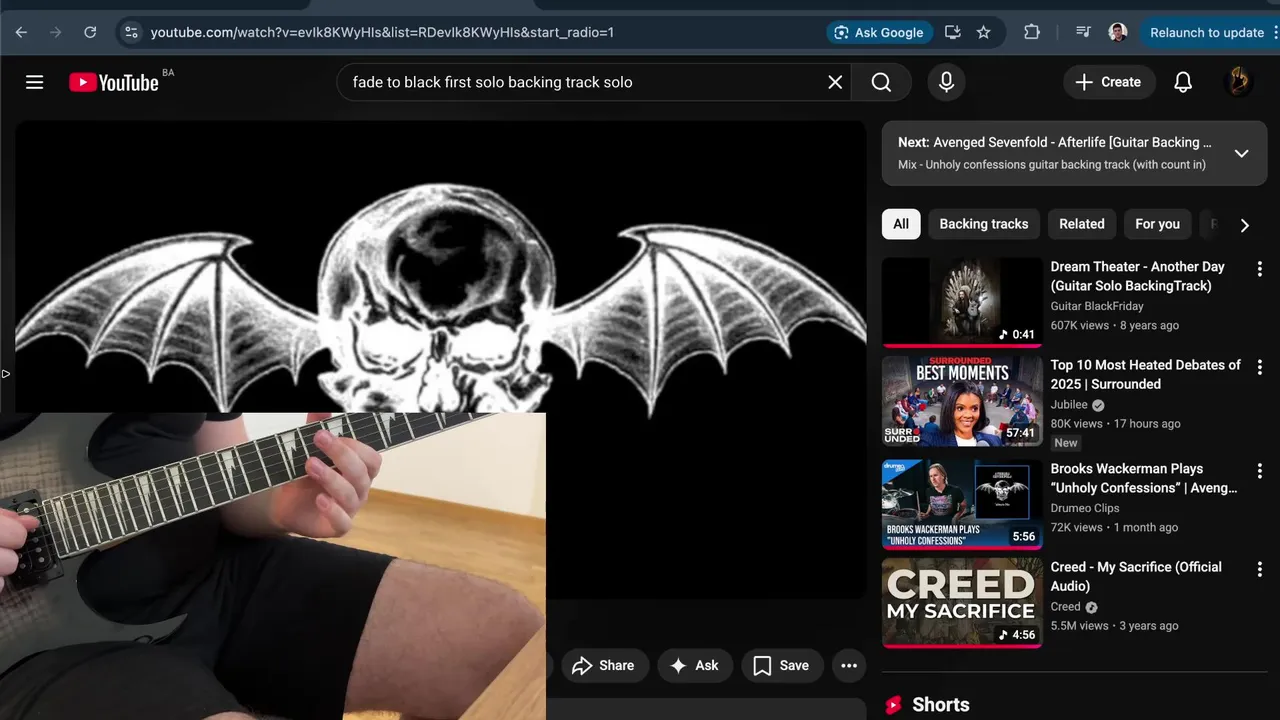Start voice search with the microphone
The width and height of the screenshot is (1280, 720).
[x=947, y=82]
